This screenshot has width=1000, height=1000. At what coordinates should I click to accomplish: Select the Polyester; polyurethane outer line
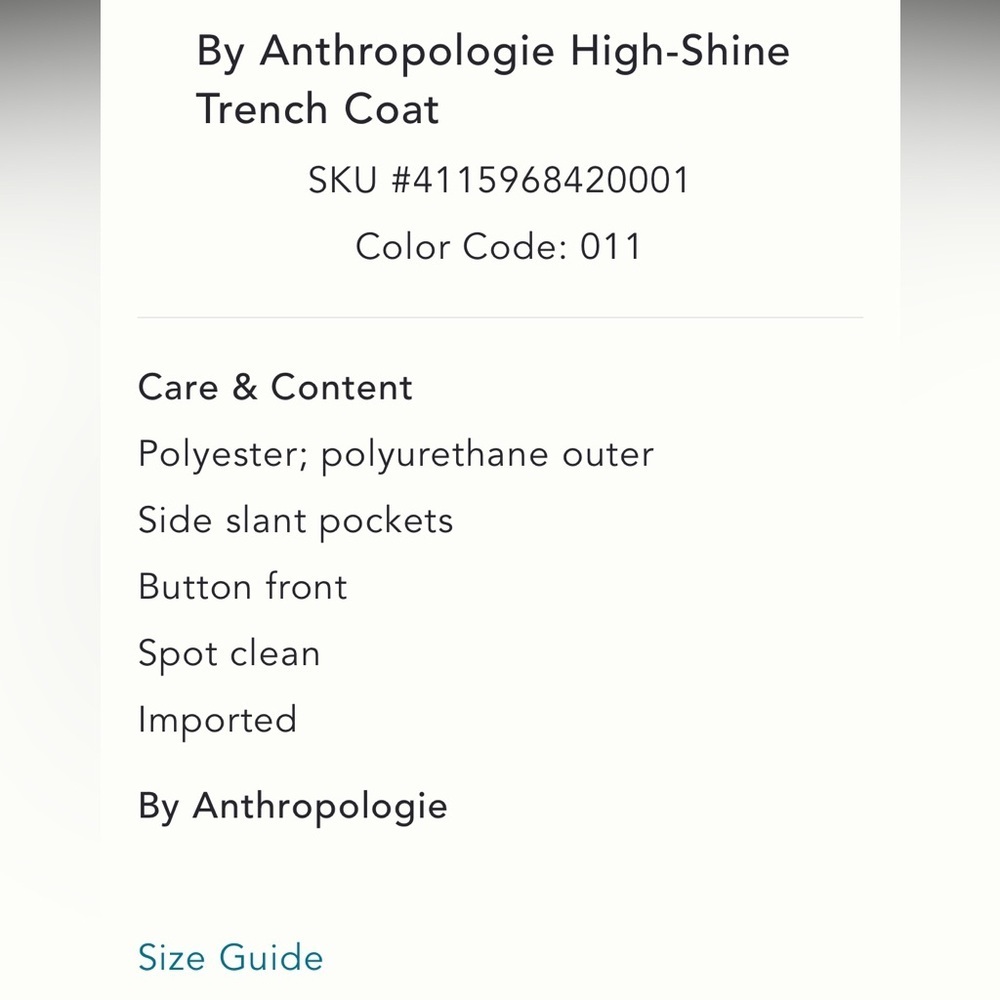(395, 453)
